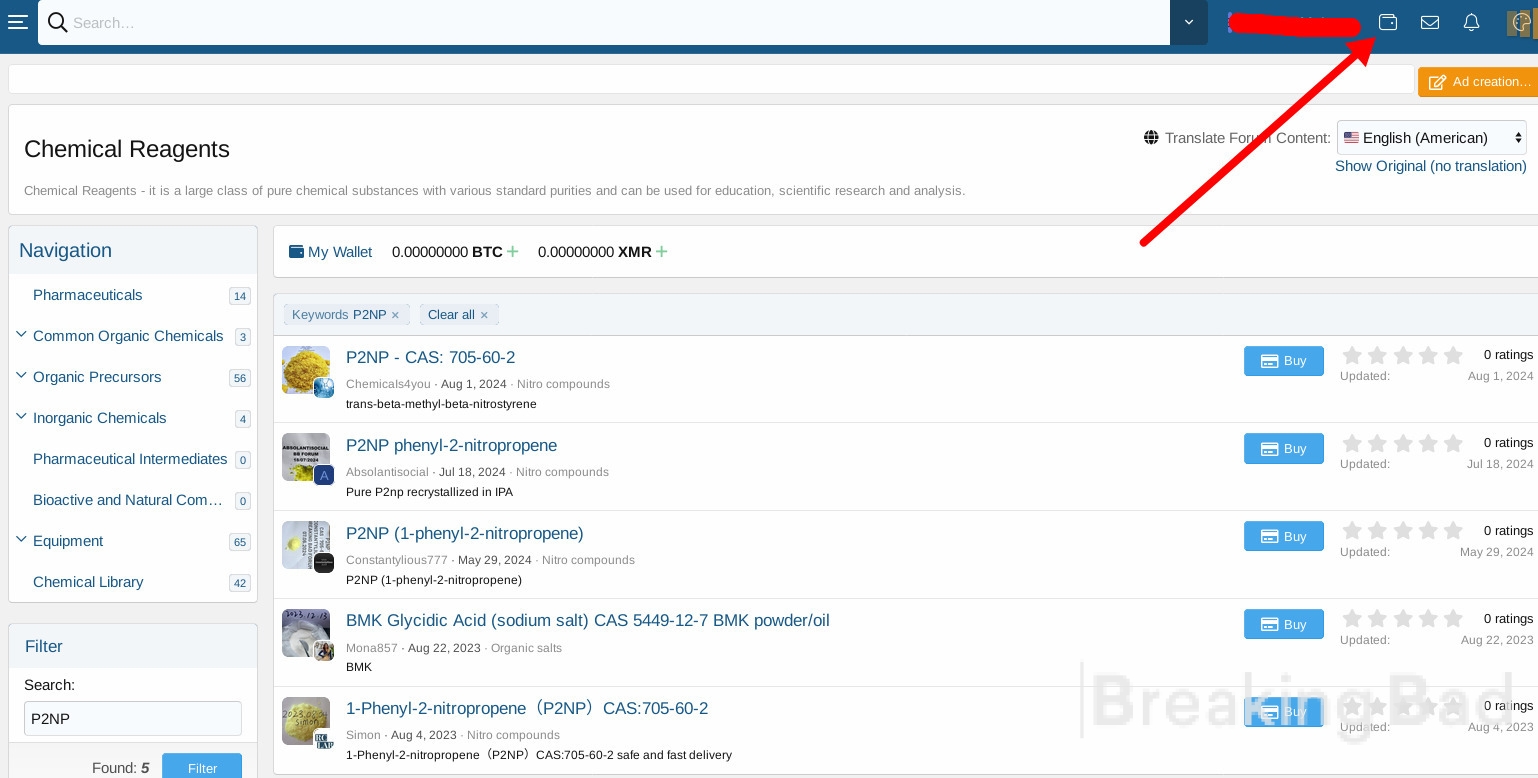The width and height of the screenshot is (1538, 778).
Task: Click the third rating star of BMK Glycidic Acid
Action: coord(1403,619)
